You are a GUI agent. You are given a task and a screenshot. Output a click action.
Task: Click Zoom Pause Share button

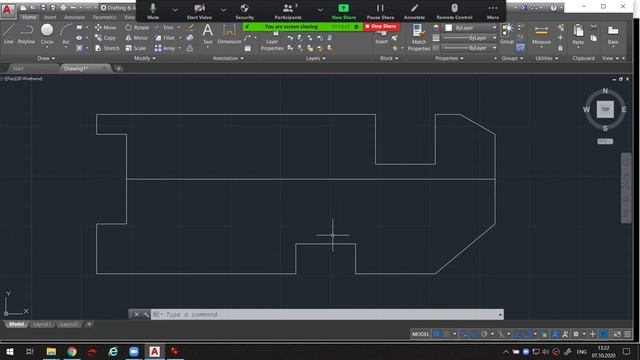(380, 11)
